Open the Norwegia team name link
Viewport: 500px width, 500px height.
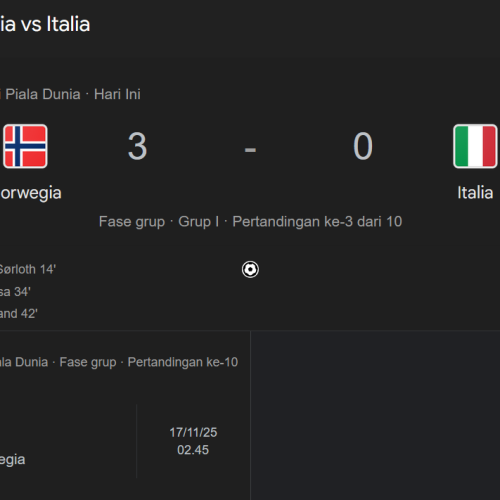click(31, 193)
